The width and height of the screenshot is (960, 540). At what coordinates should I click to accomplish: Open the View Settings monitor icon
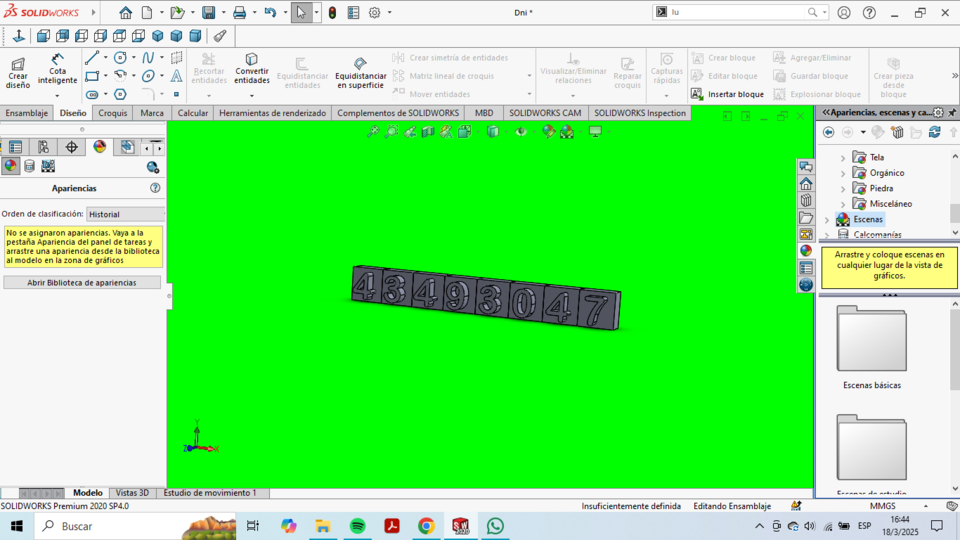(x=595, y=132)
